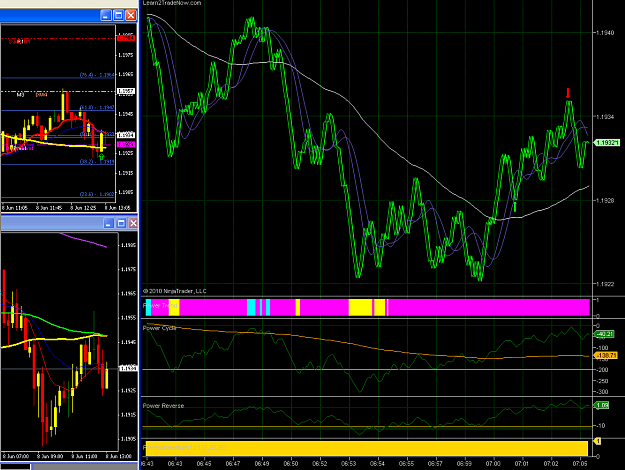
Task: Click the Power Cycle indicator label
Action: pyautogui.click(x=159, y=328)
